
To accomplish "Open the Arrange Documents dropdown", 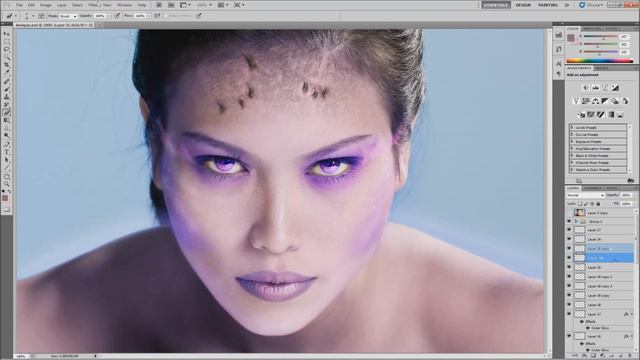I will point(222,5).
